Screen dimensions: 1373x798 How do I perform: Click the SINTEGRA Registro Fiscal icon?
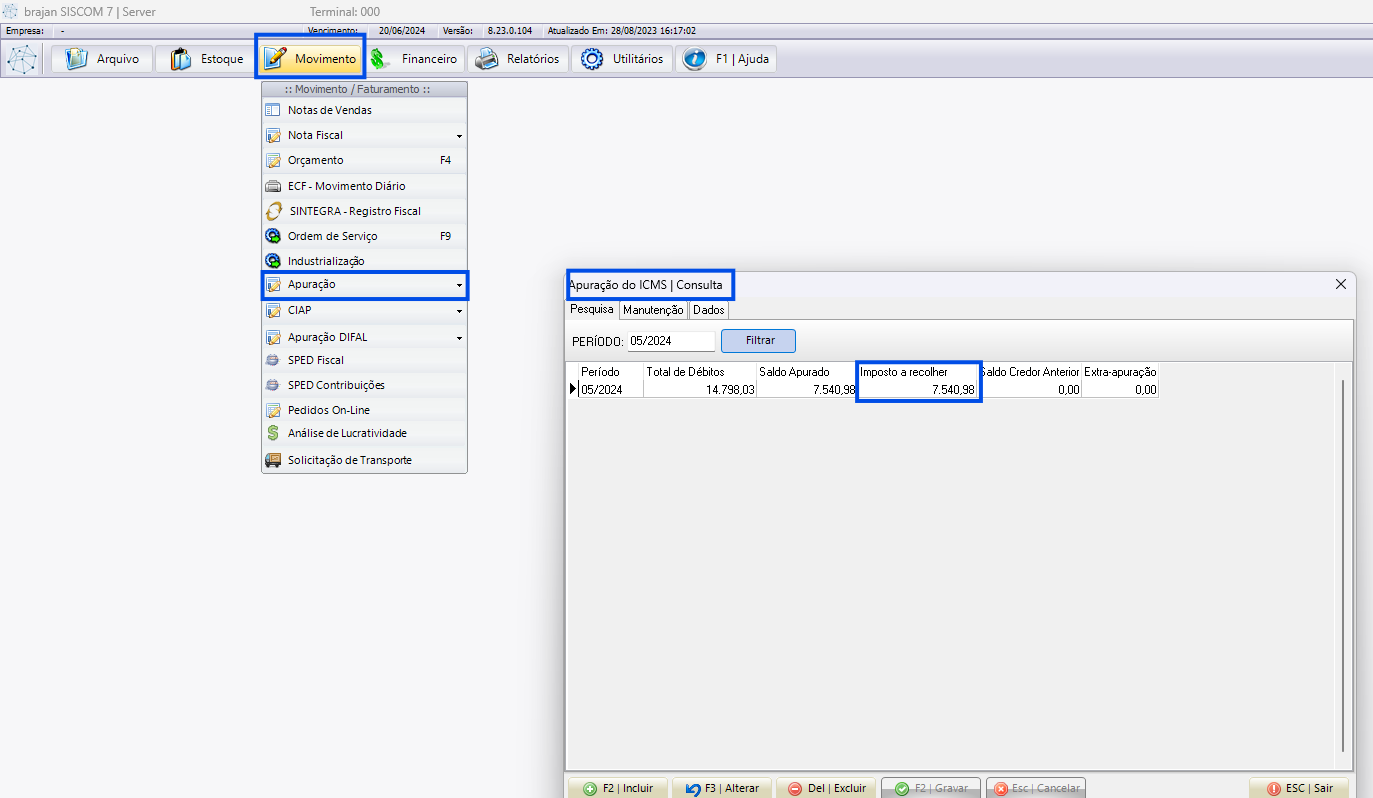(273, 211)
